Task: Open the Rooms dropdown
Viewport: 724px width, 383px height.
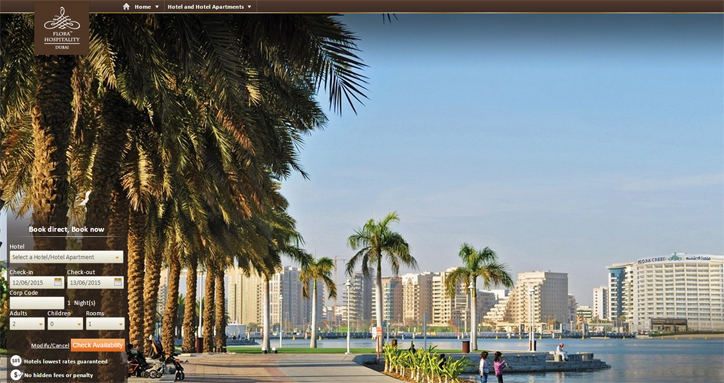Action: click(x=105, y=323)
